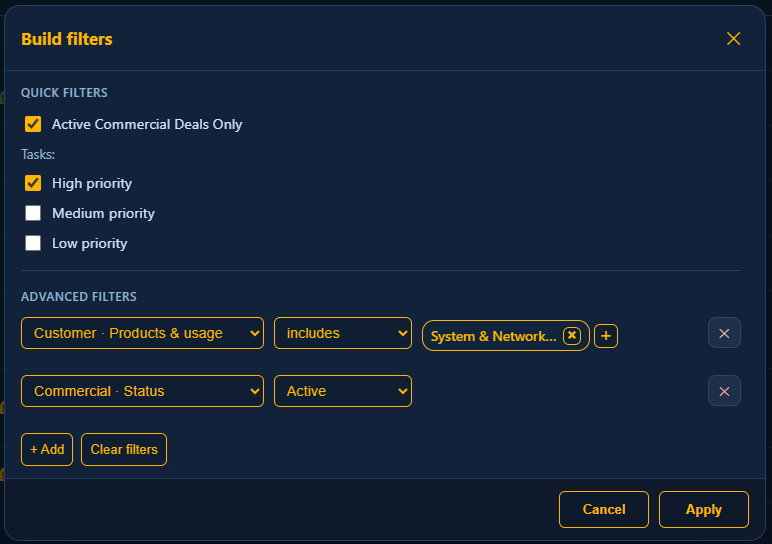Add another value with the plus icon

(x=606, y=336)
